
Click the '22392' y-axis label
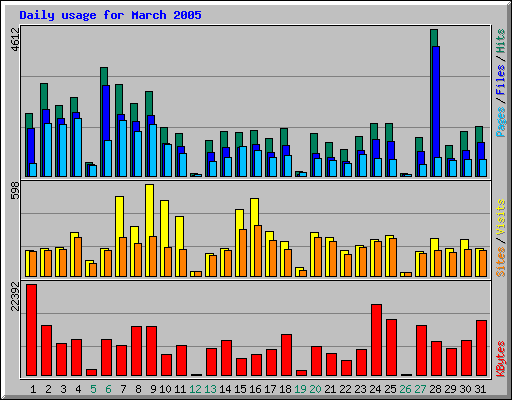click(15, 296)
